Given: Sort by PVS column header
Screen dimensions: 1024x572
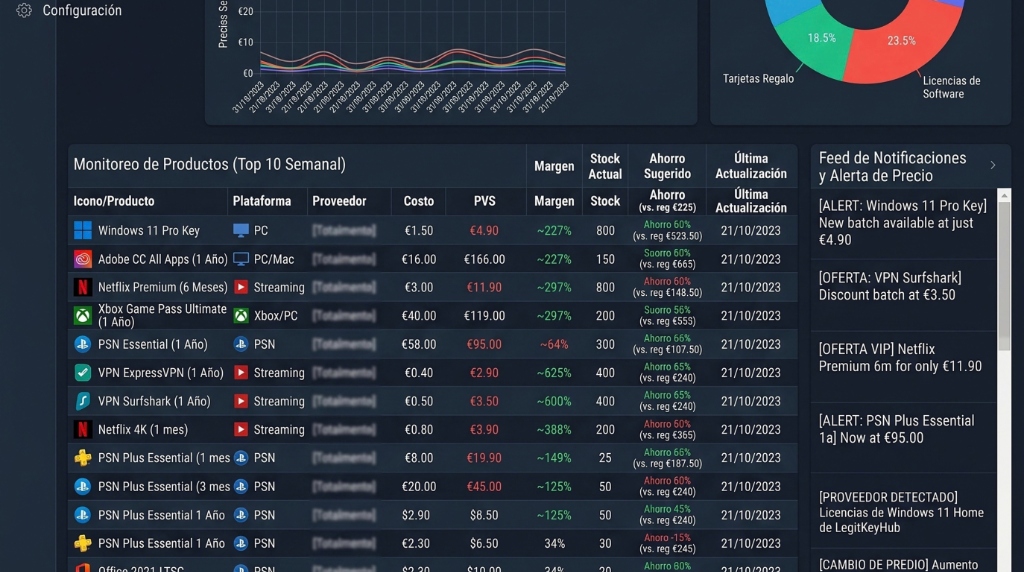Looking at the screenshot, I should pyautogui.click(x=485, y=201).
